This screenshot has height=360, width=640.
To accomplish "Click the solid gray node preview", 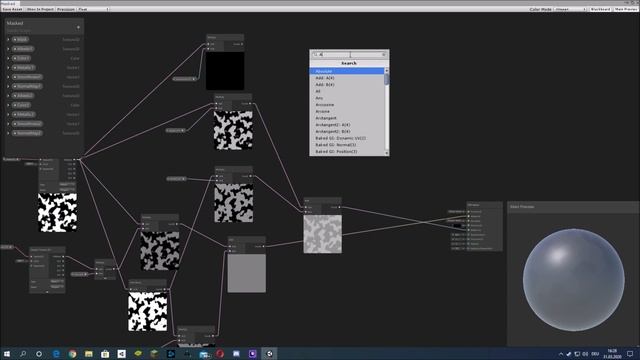I will point(247,273).
